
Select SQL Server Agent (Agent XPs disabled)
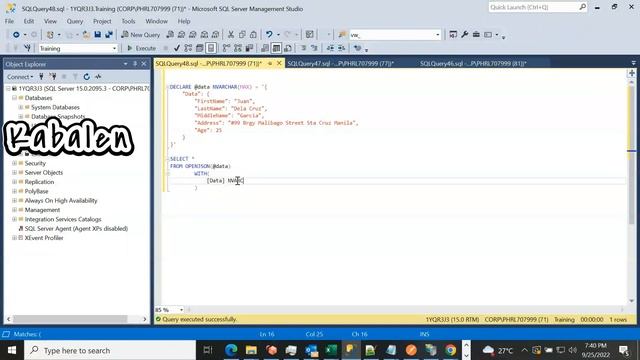click(76, 229)
